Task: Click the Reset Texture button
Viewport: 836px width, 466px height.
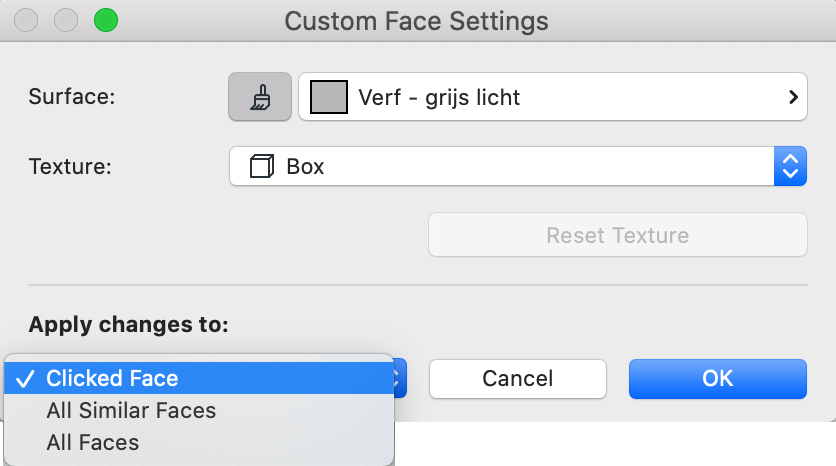Action: 618,235
